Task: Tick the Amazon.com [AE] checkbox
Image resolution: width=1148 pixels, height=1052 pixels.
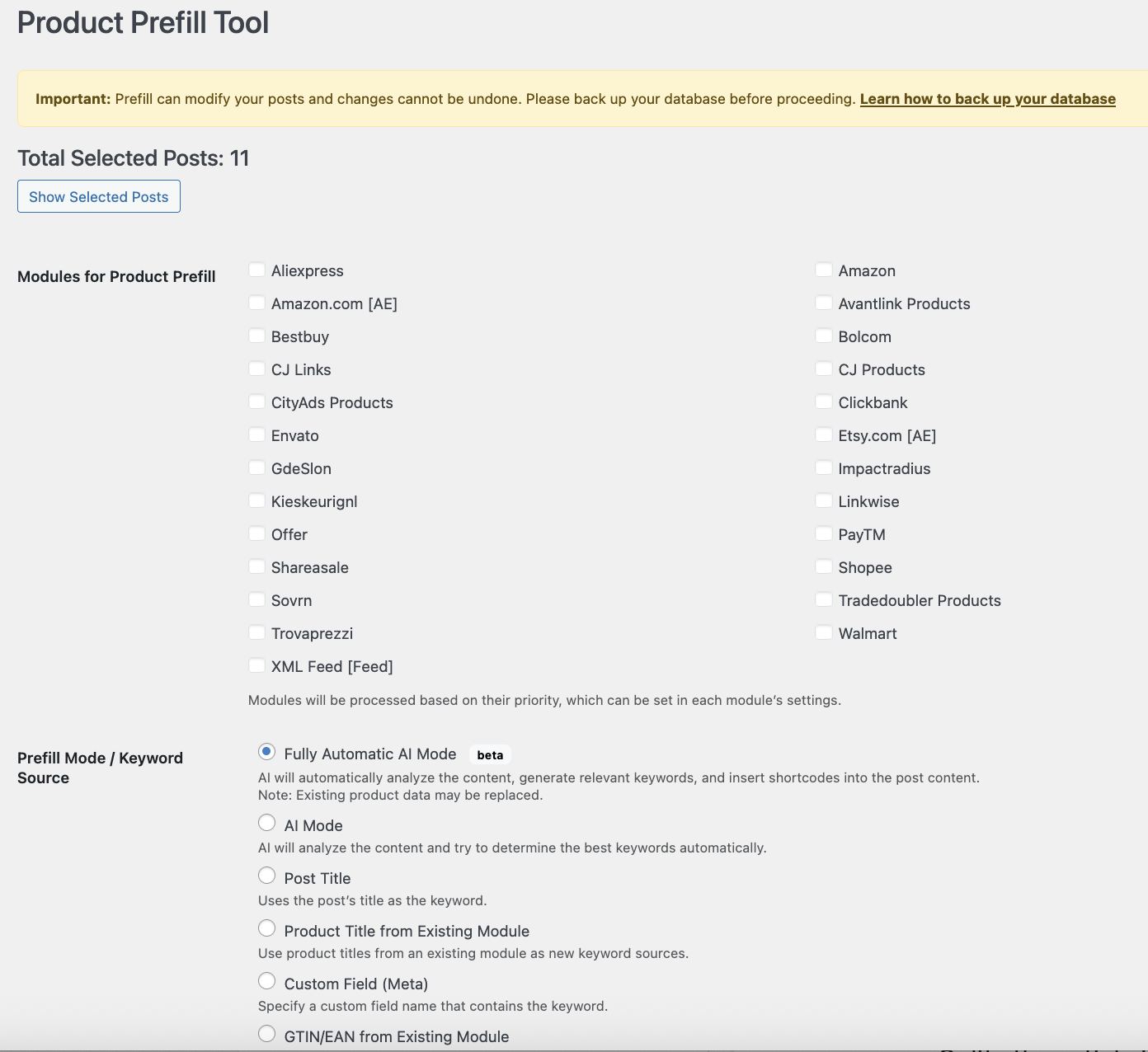Action: click(x=257, y=303)
